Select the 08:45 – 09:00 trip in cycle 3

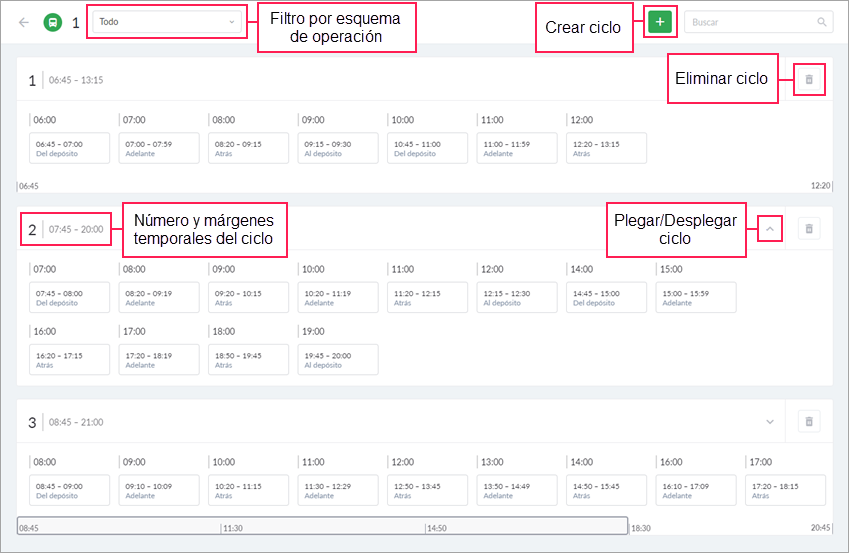(69, 490)
